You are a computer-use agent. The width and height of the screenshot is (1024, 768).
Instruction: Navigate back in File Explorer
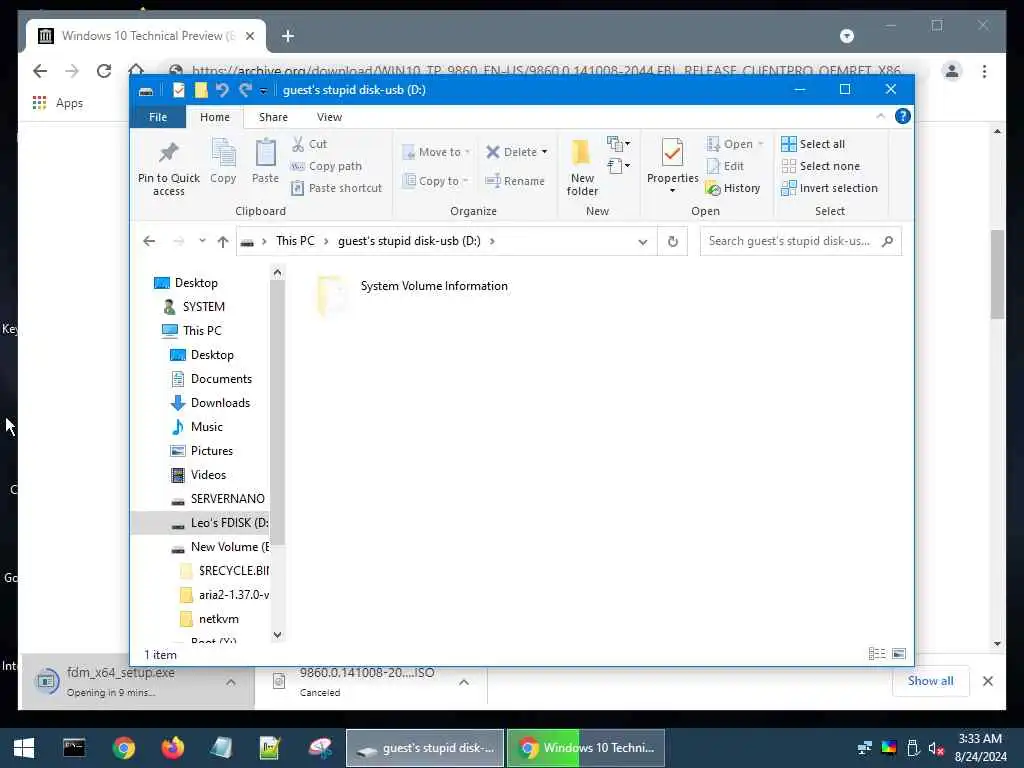point(149,241)
